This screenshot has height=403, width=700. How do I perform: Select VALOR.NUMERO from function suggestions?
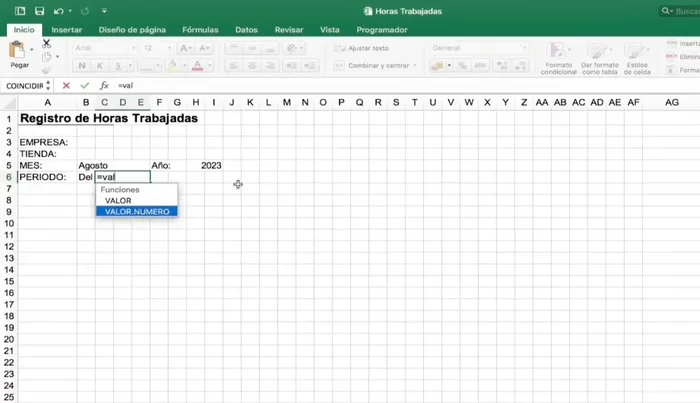pyautogui.click(x=137, y=212)
